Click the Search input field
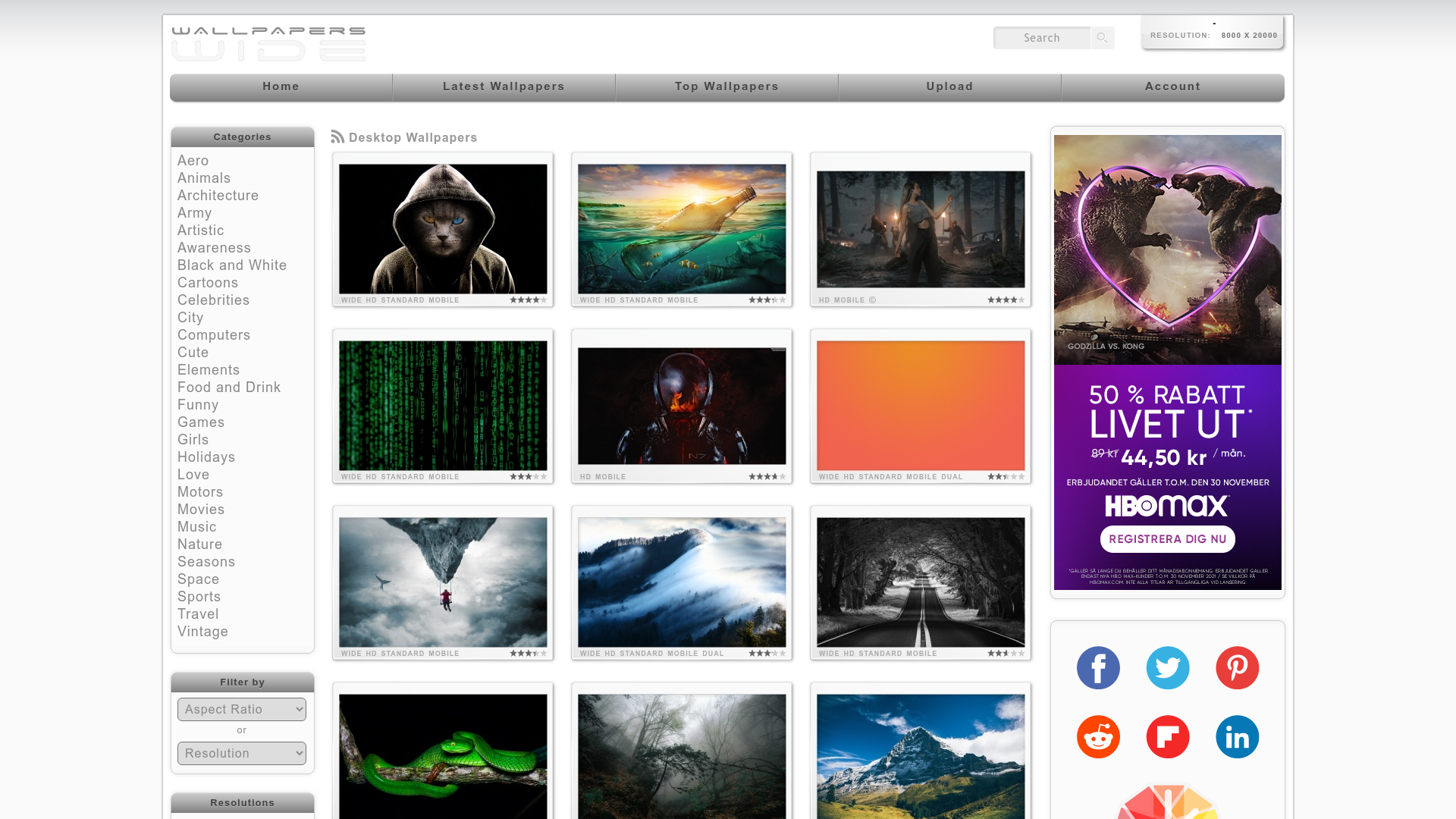Image resolution: width=1456 pixels, height=819 pixels. [1042, 38]
